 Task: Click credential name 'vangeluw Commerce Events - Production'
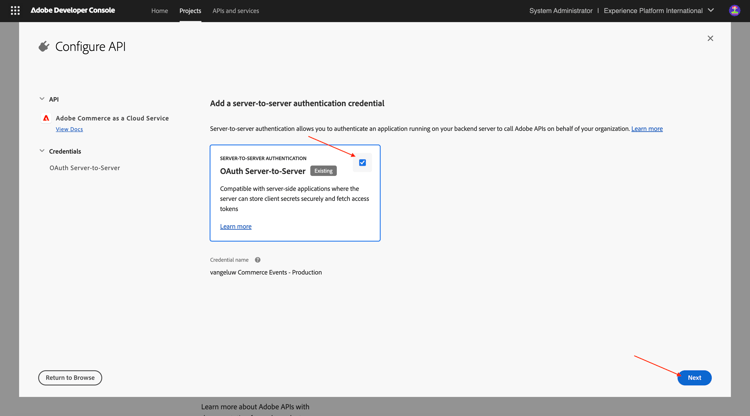(x=266, y=272)
